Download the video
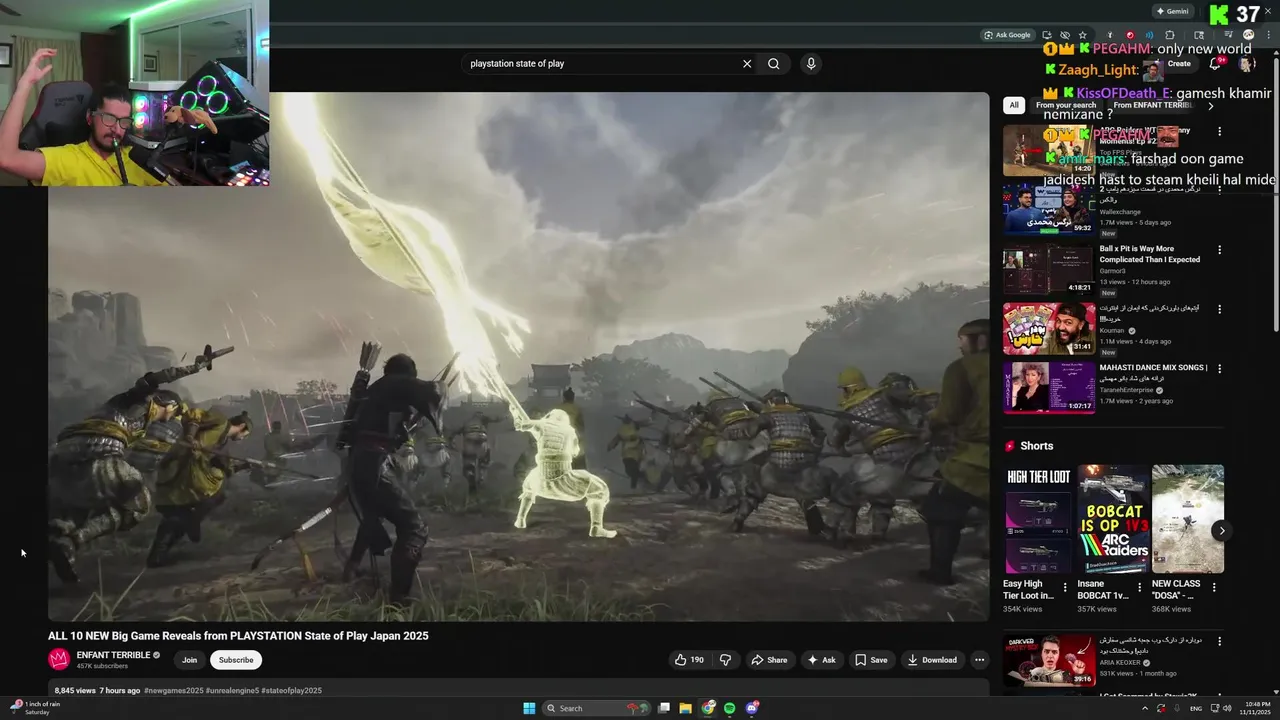The width and height of the screenshot is (1280, 720). (932, 660)
